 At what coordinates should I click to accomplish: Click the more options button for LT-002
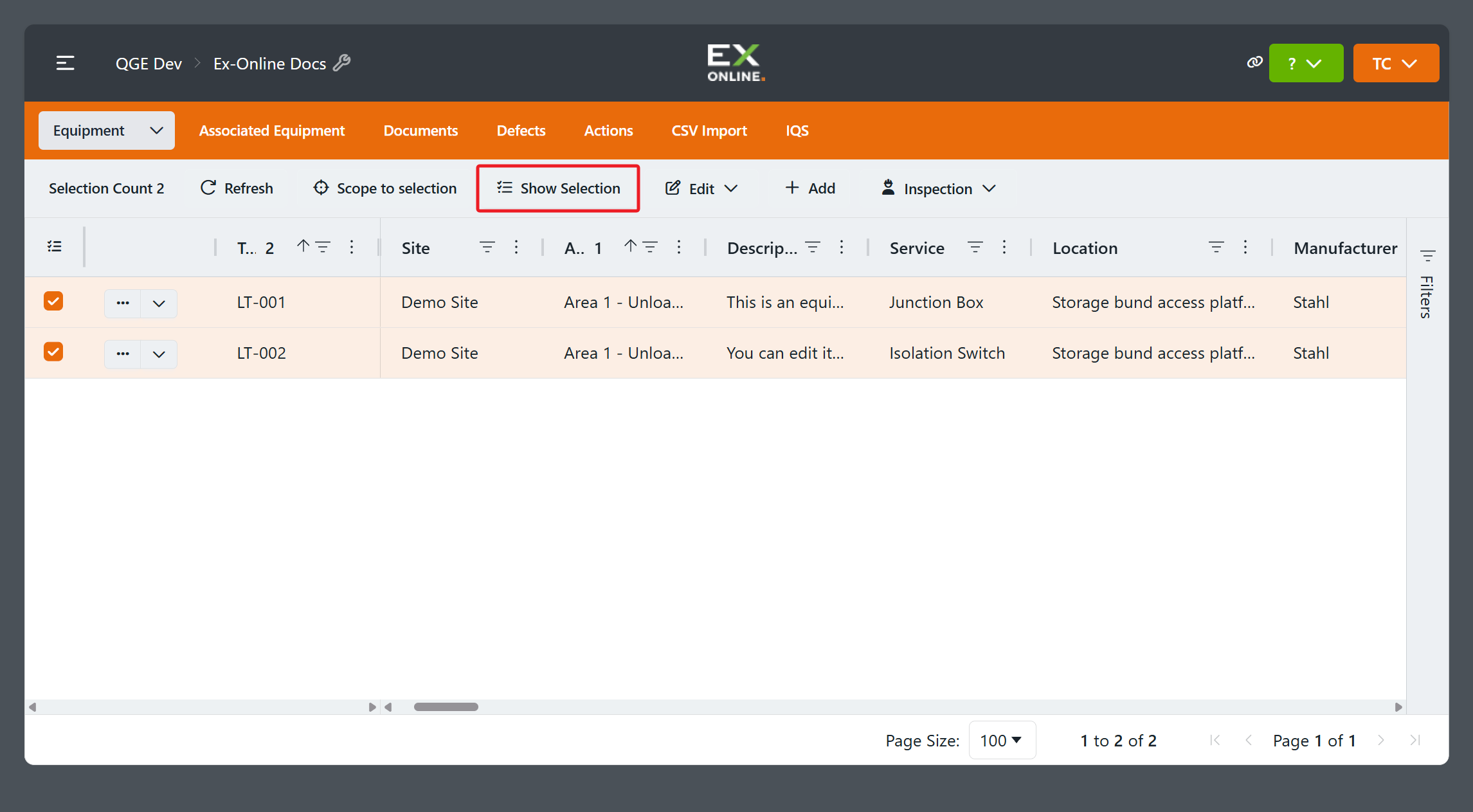click(x=123, y=354)
